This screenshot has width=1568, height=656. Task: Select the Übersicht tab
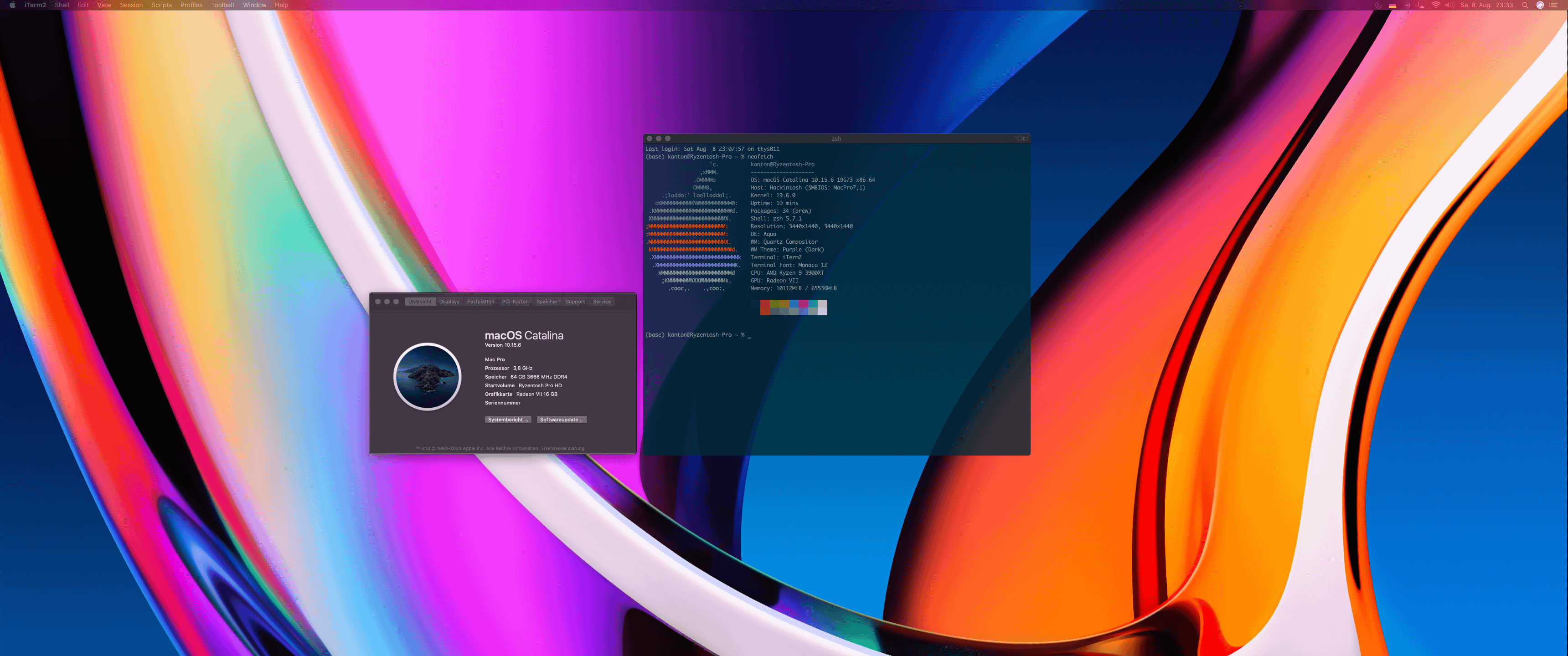[x=420, y=302]
